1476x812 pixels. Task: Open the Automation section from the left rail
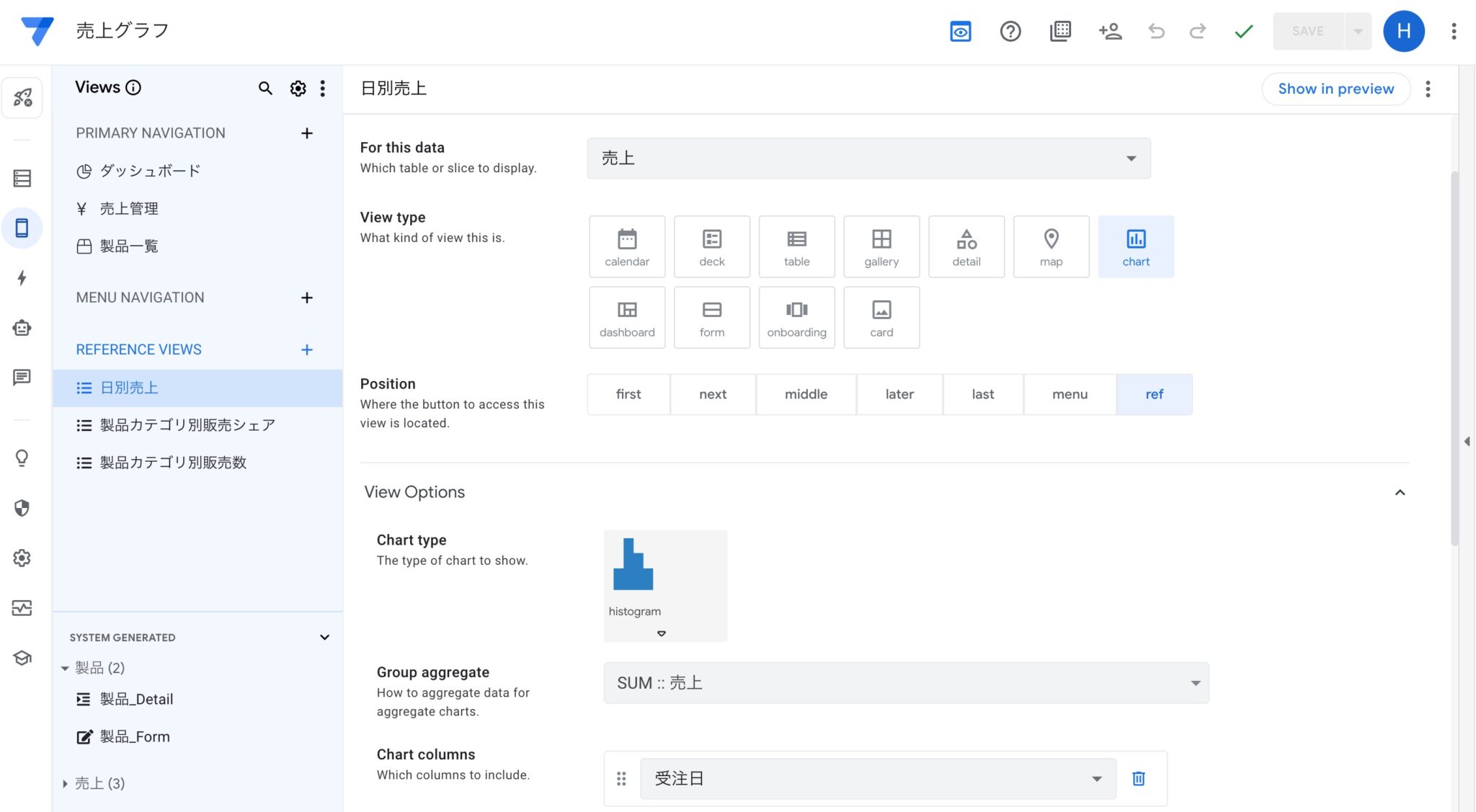point(22,278)
